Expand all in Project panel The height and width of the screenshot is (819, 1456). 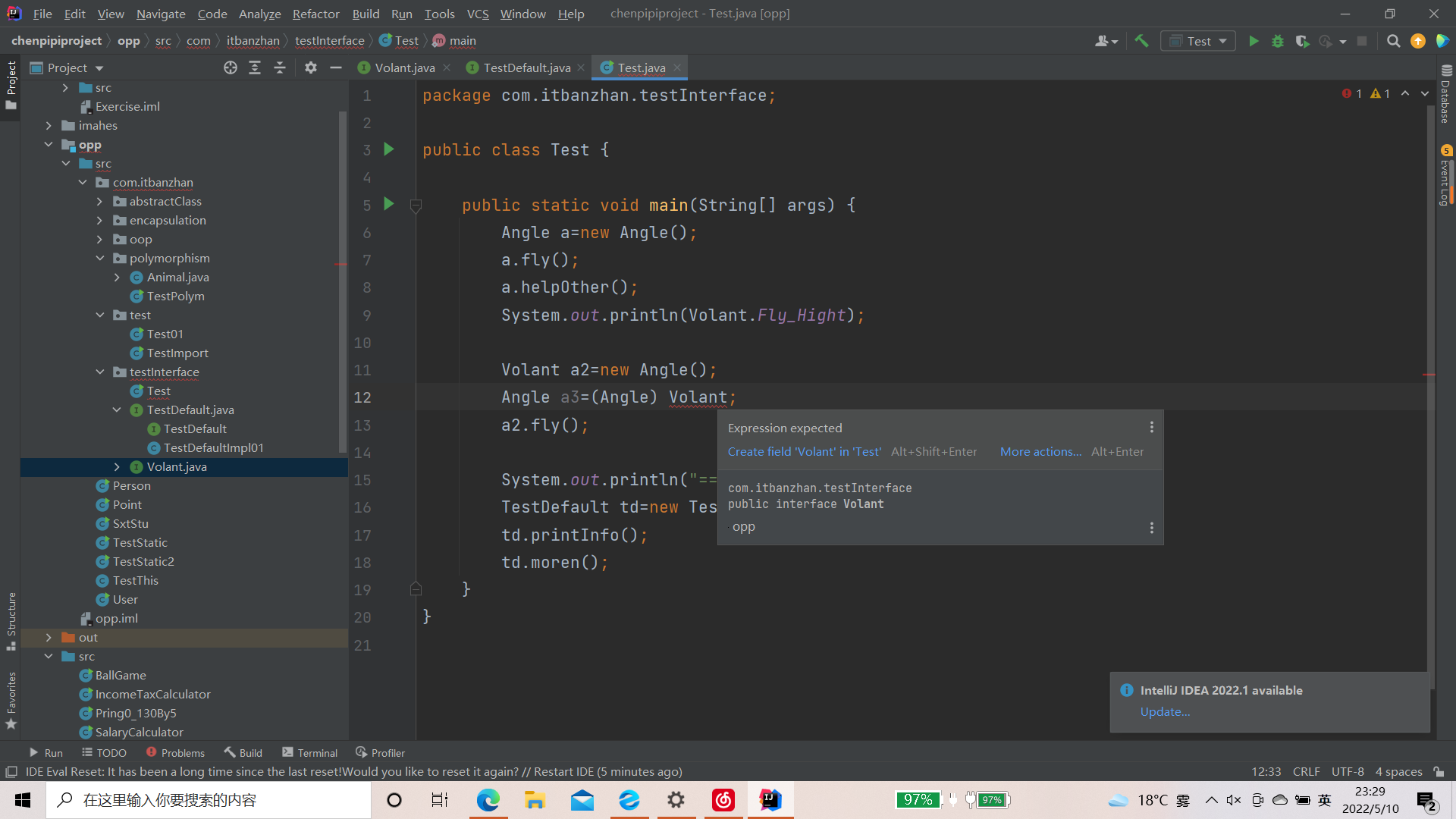point(255,67)
